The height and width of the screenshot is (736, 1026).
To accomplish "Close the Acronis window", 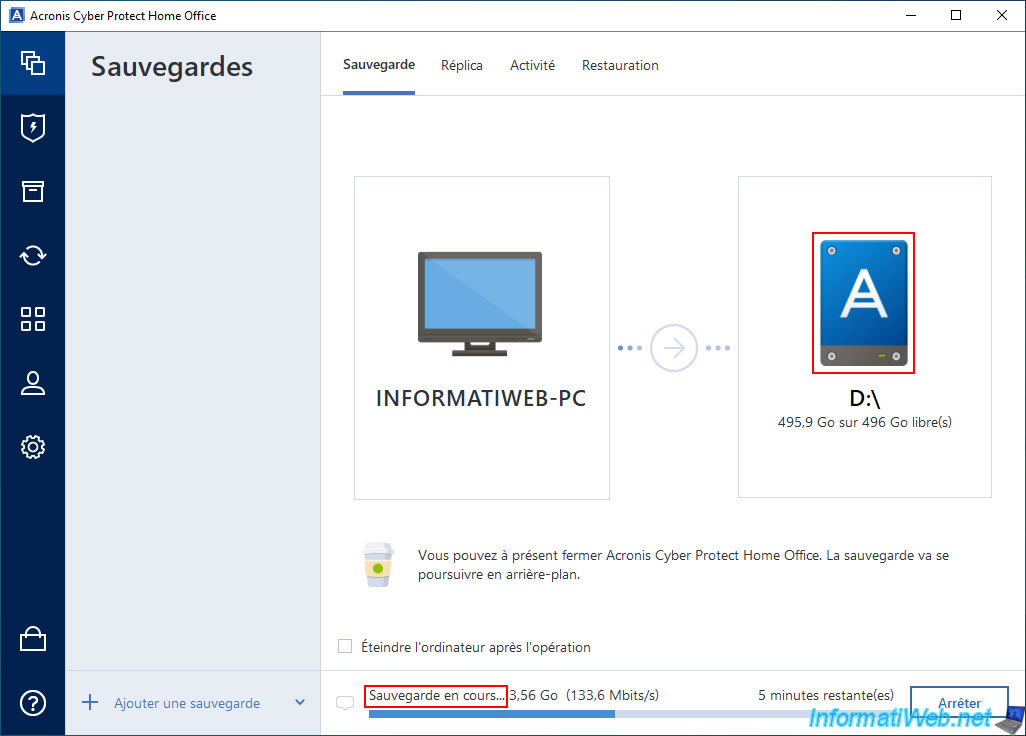I will click(x=1002, y=15).
